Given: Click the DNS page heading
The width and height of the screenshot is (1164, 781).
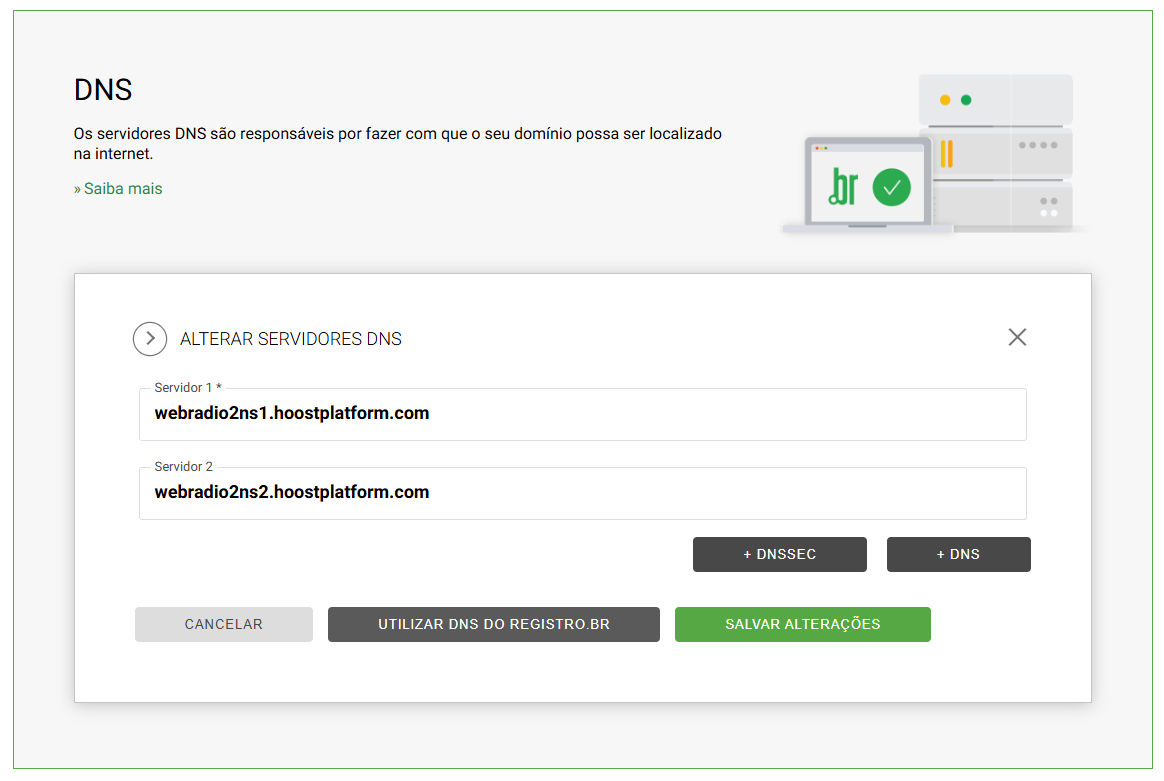Looking at the screenshot, I should click(x=103, y=90).
